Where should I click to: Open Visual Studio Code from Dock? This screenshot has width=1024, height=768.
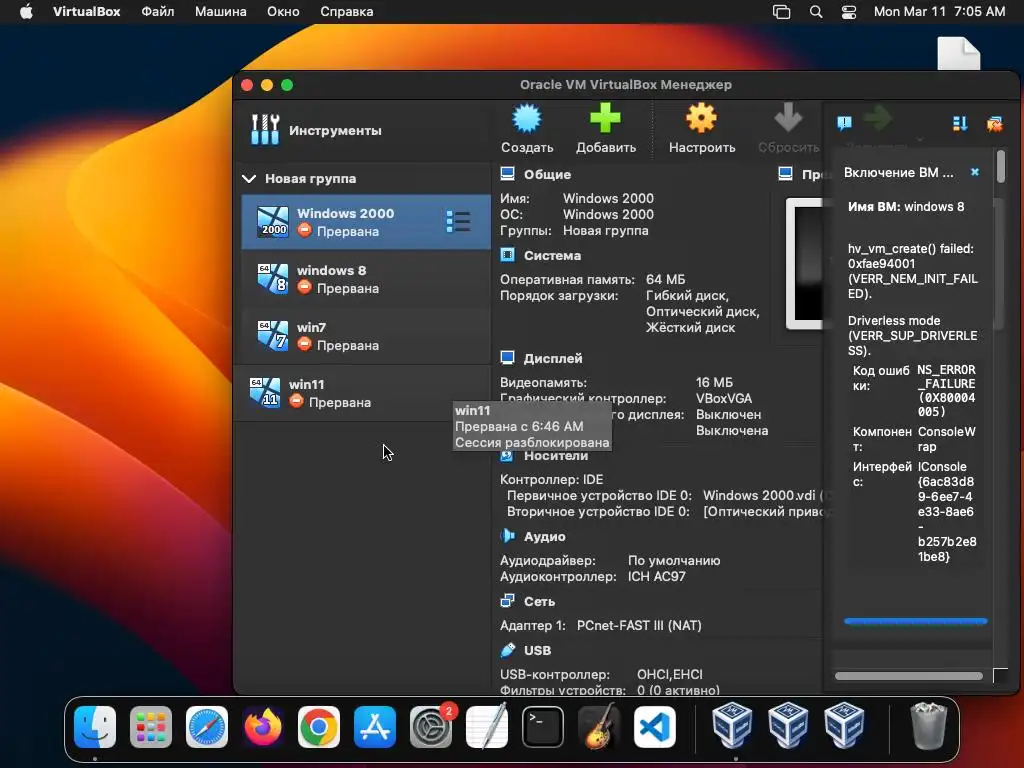coord(655,727)
